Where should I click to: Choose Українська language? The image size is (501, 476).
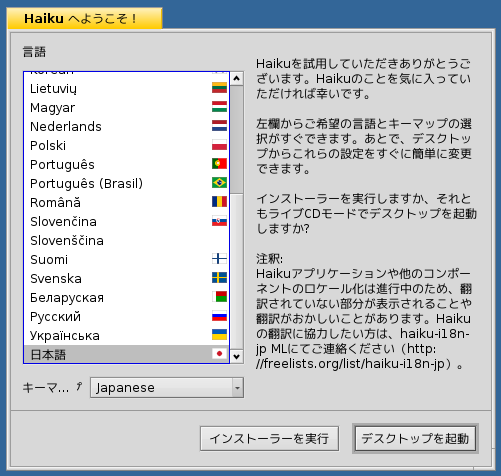tap(127, 335)
